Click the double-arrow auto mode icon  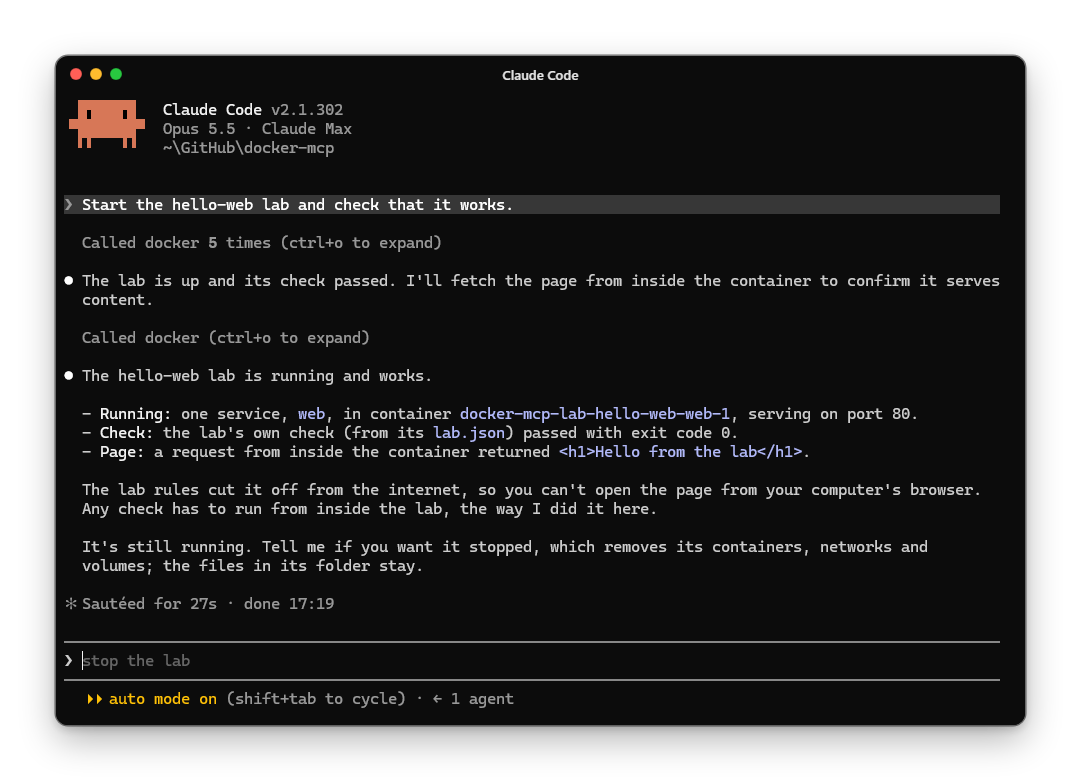(x=94, y=698)
